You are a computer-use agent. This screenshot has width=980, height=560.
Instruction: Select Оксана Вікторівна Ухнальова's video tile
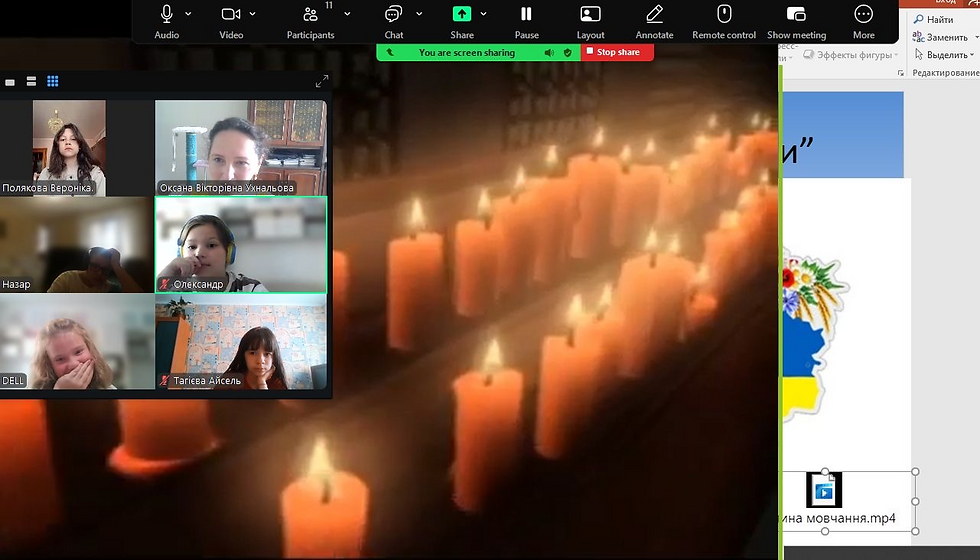tap(241, 148)
